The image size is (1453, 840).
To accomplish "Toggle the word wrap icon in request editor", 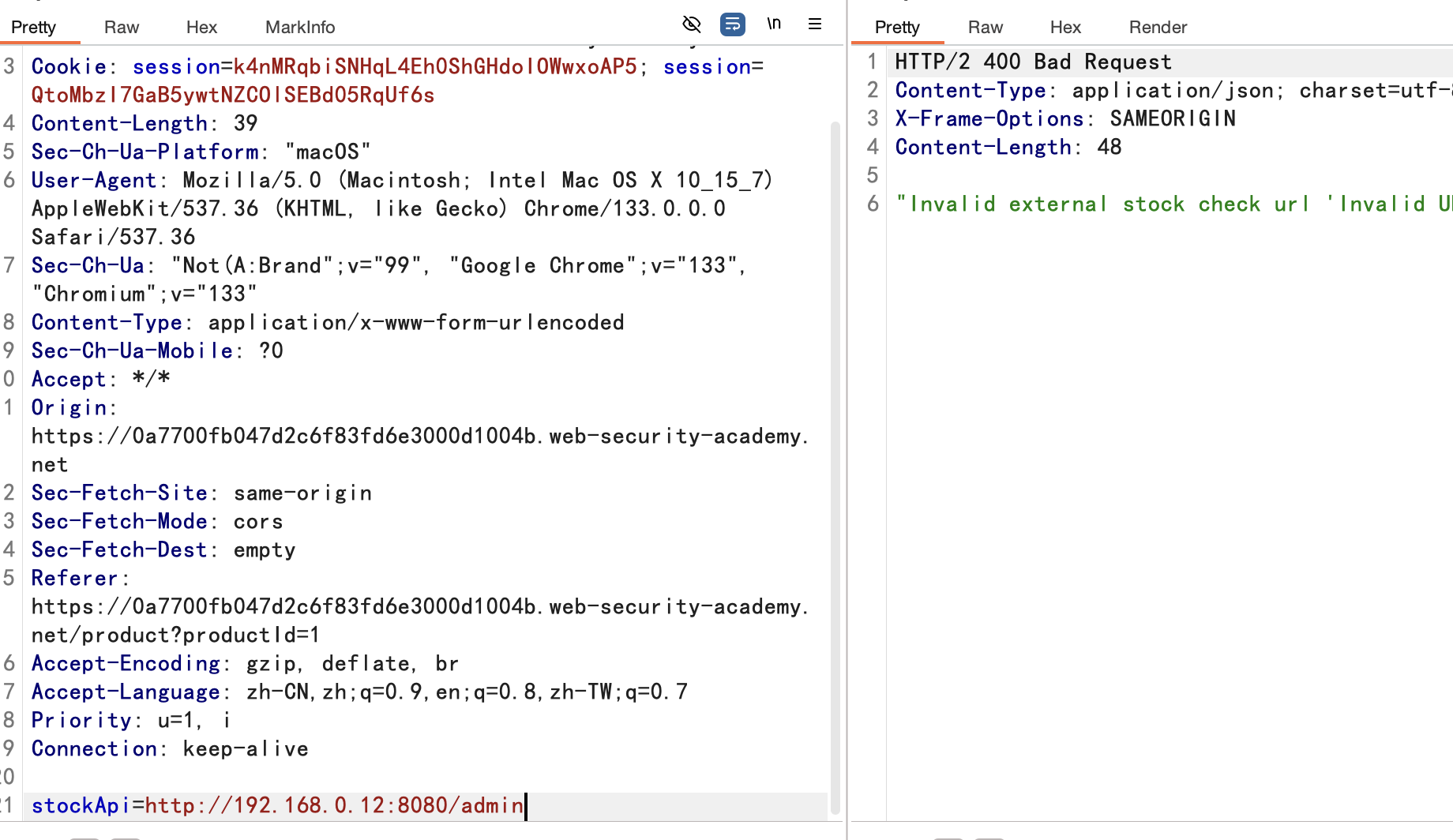I will pyautogui.click(x=732, y=24).
